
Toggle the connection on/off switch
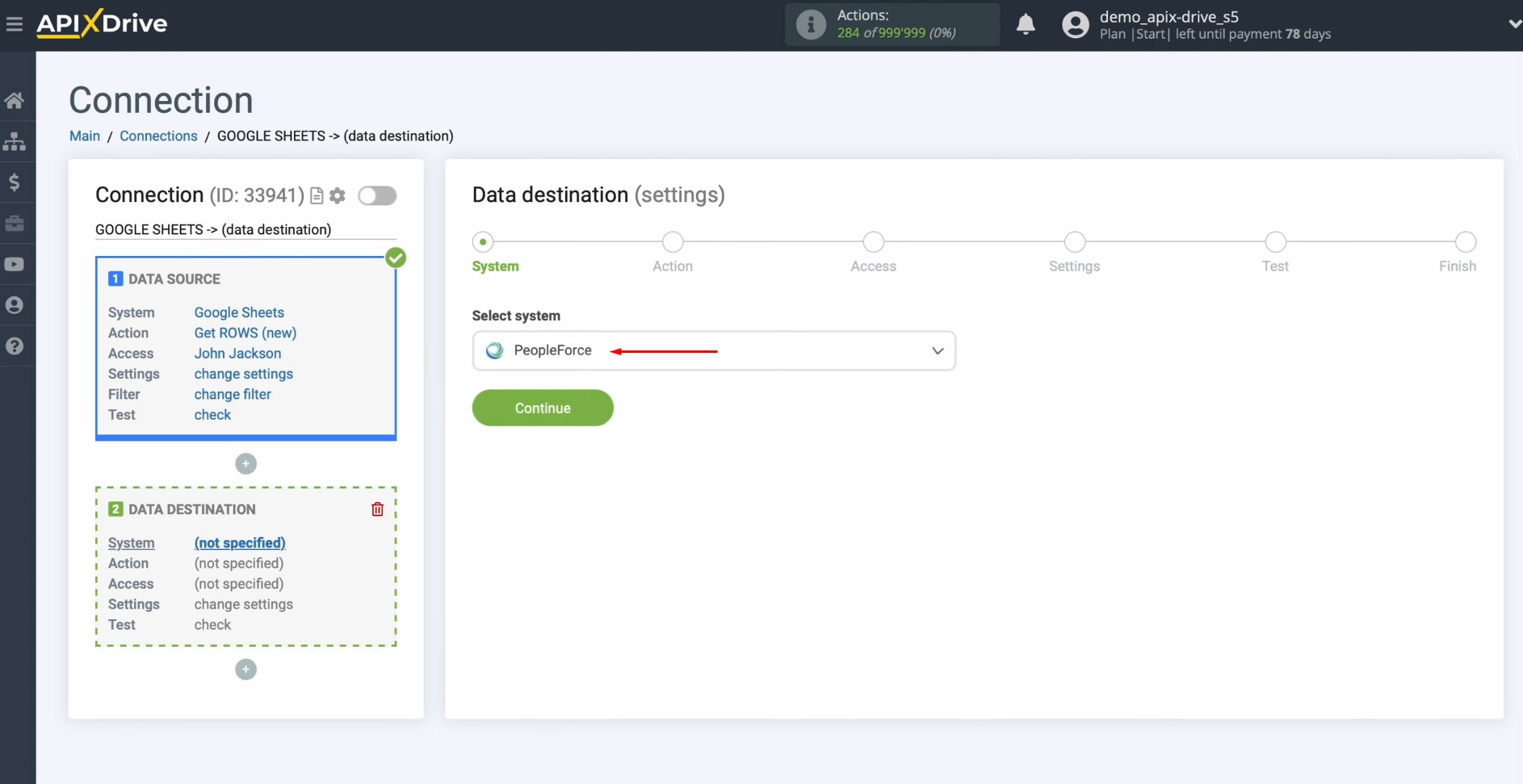click(x=377, y=195)
